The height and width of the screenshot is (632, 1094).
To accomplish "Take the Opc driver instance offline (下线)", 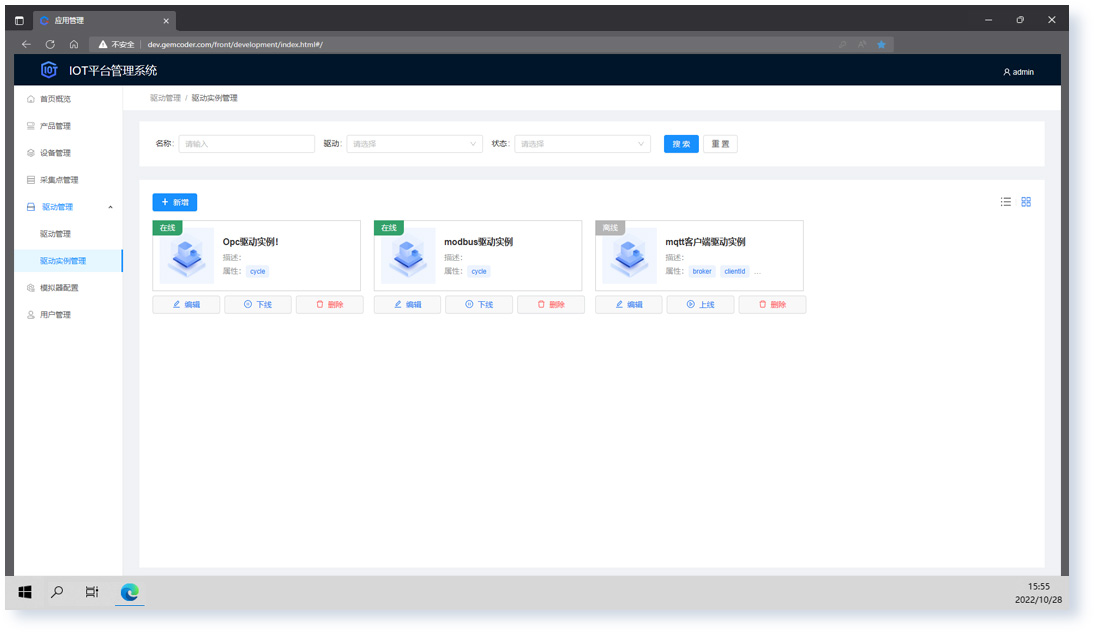I will (x=258, y=305).
